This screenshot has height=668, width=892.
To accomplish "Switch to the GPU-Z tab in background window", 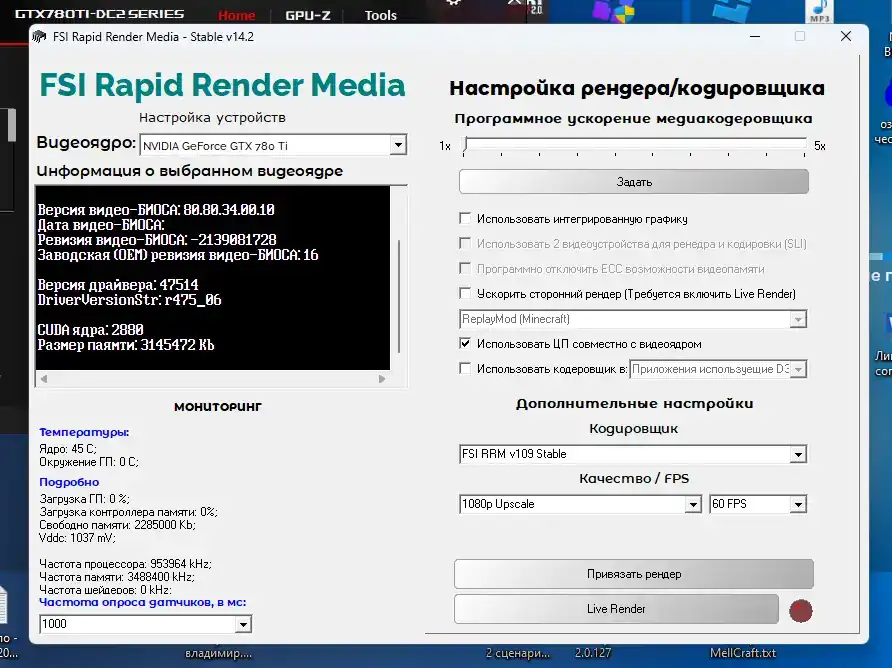I will pos(308,15).
